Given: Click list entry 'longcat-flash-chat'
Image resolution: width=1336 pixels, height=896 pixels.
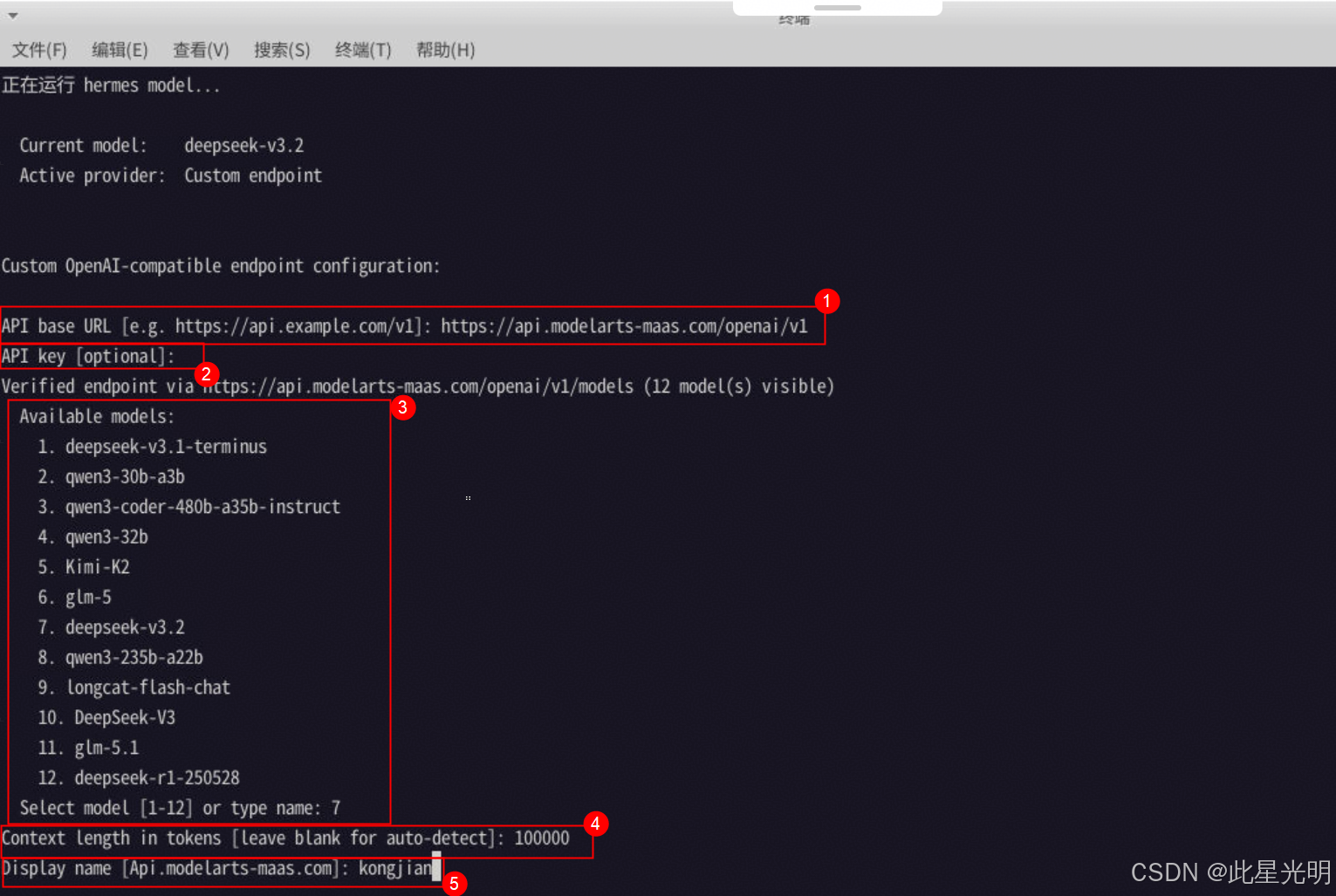Looking at the screenshot, I should (134, 687).
